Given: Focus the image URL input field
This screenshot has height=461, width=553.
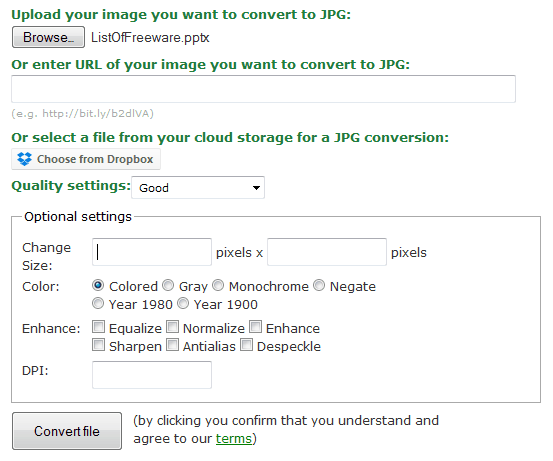Looking at the screenshot, I should pos(263,89).
